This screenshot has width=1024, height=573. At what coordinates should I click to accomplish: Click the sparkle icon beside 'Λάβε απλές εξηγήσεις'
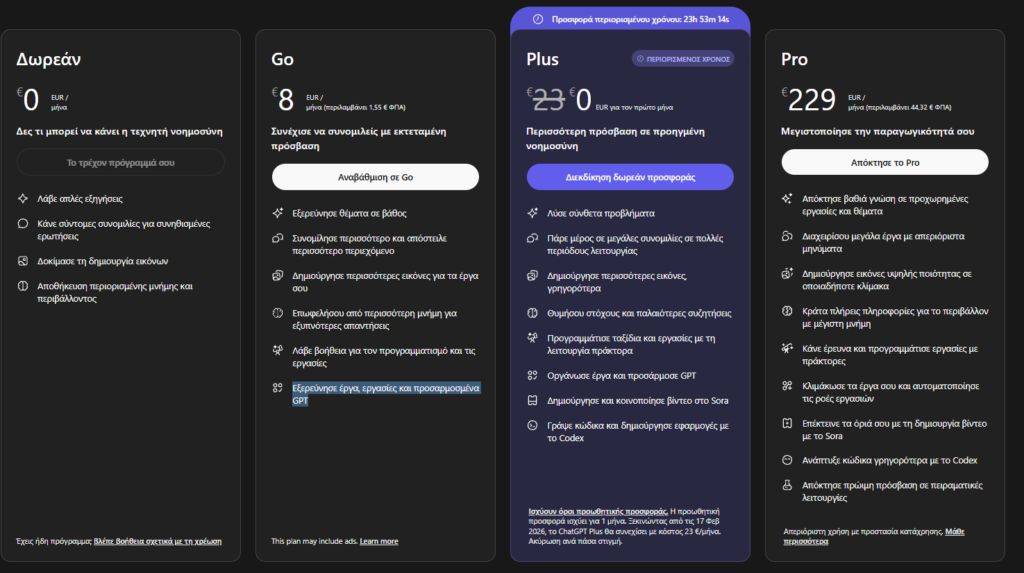click(x=23, y=199)
